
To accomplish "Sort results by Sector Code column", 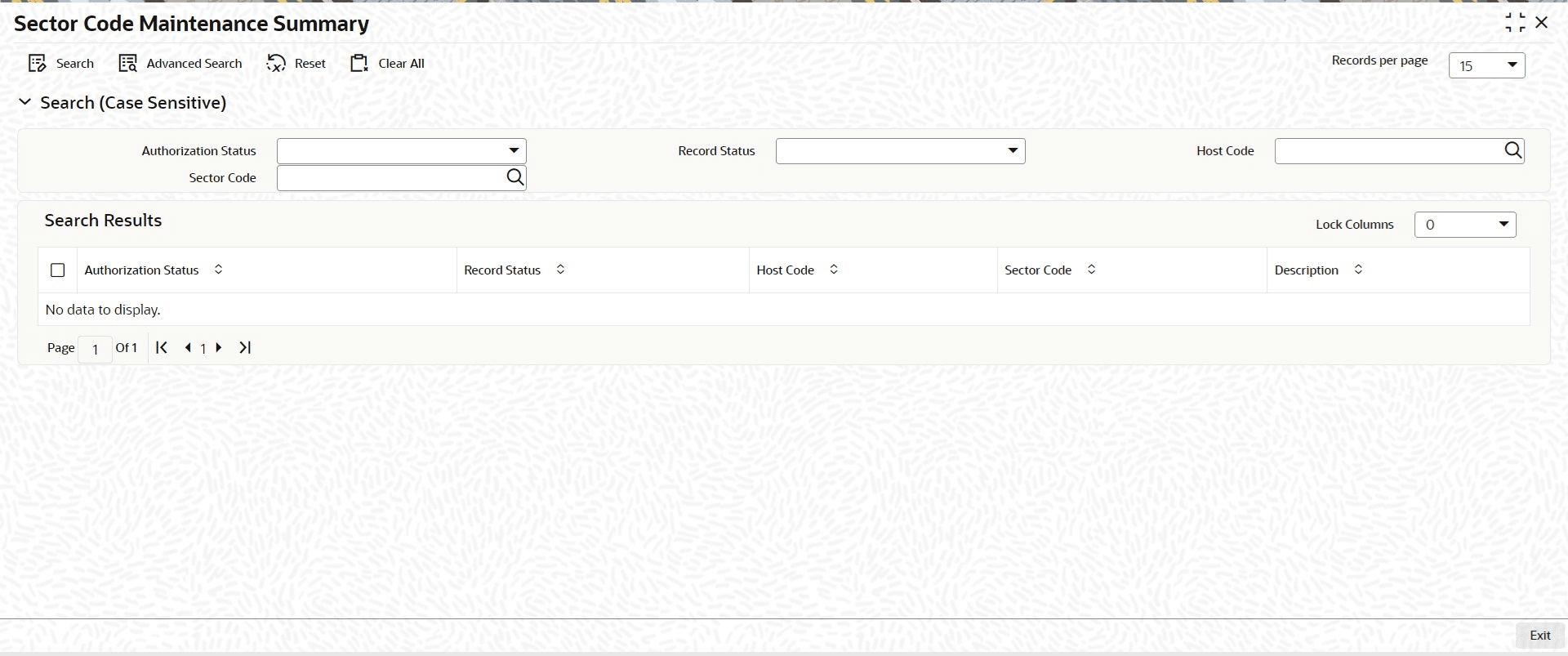I will point(1091,270).
